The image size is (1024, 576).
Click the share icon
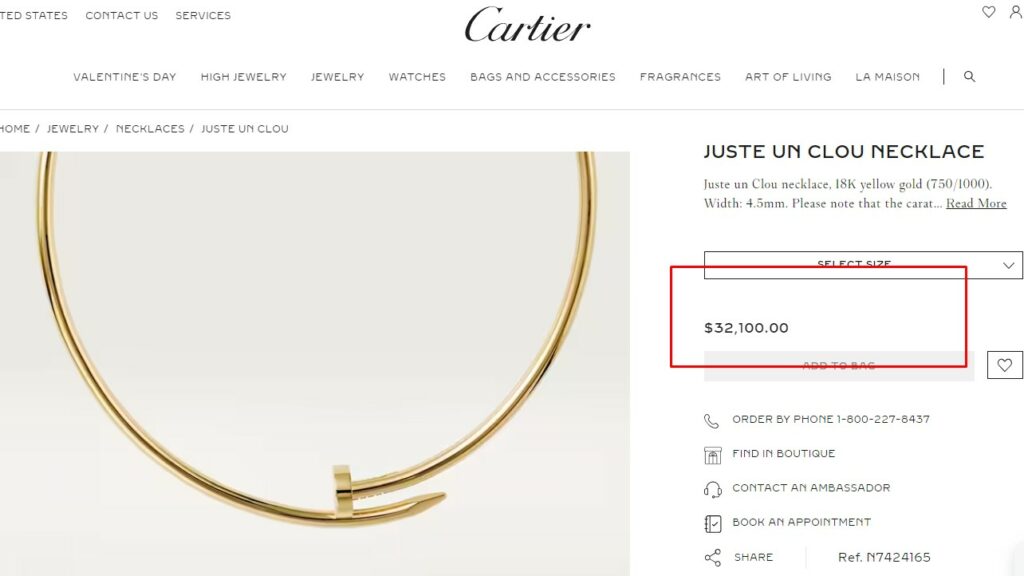712,558
